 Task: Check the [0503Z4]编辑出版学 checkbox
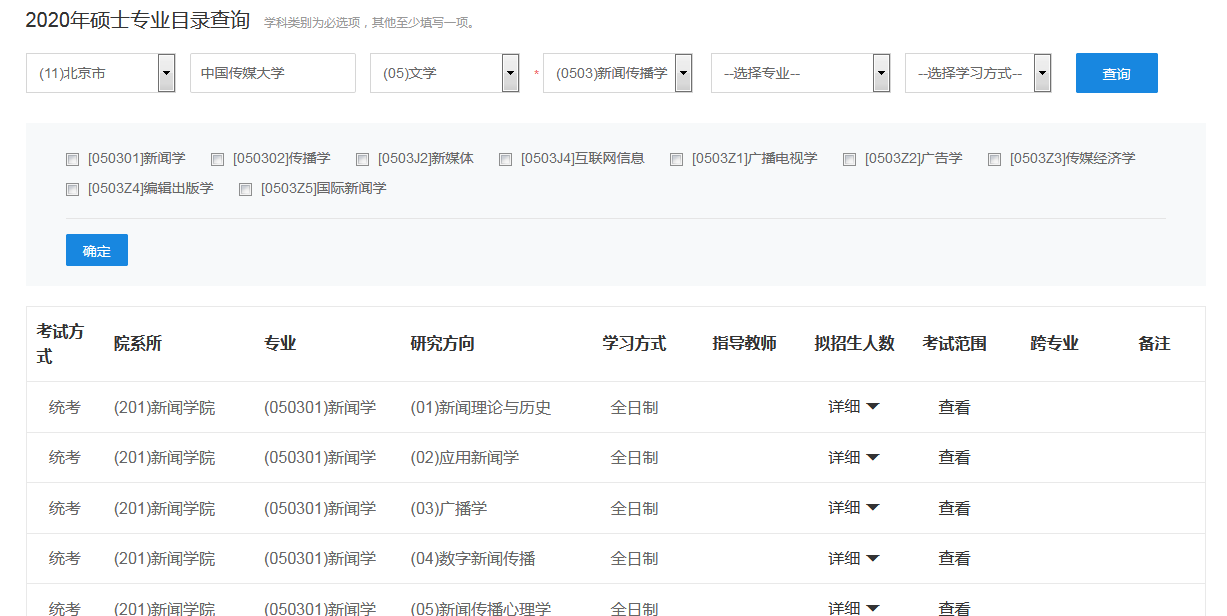tap(72, 189)
